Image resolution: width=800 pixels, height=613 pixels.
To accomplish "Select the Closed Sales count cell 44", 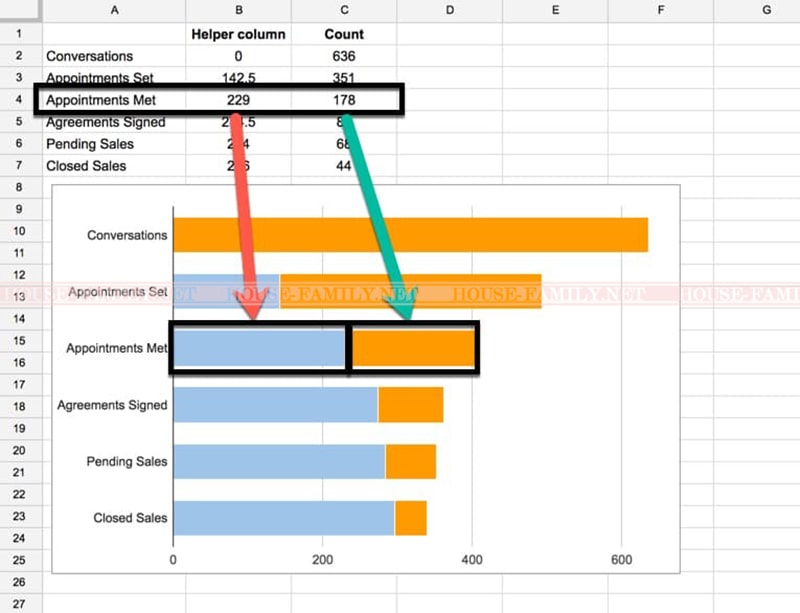I will click(344, 166).
